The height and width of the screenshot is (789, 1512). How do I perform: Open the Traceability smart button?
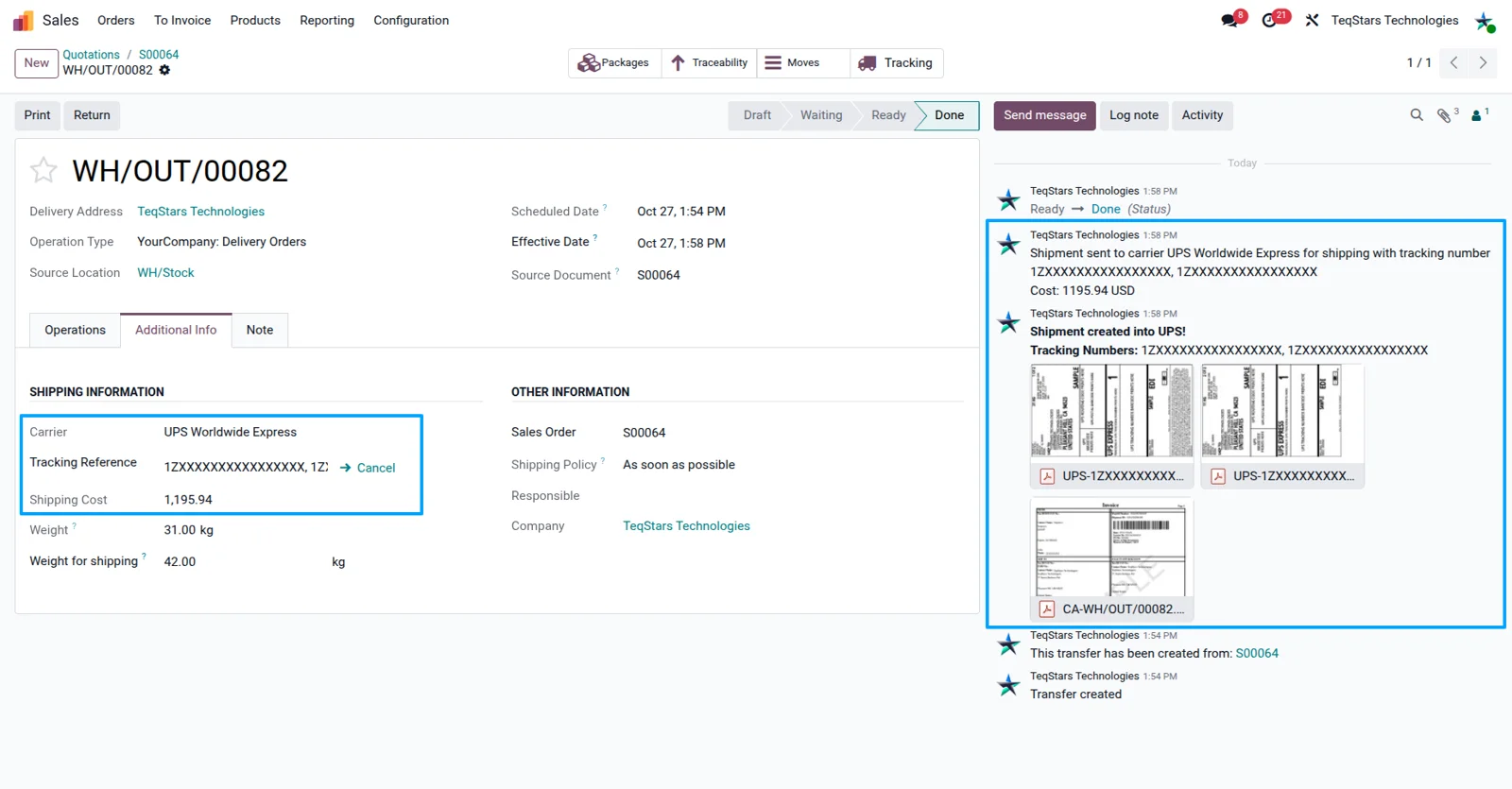pos(709,63)
